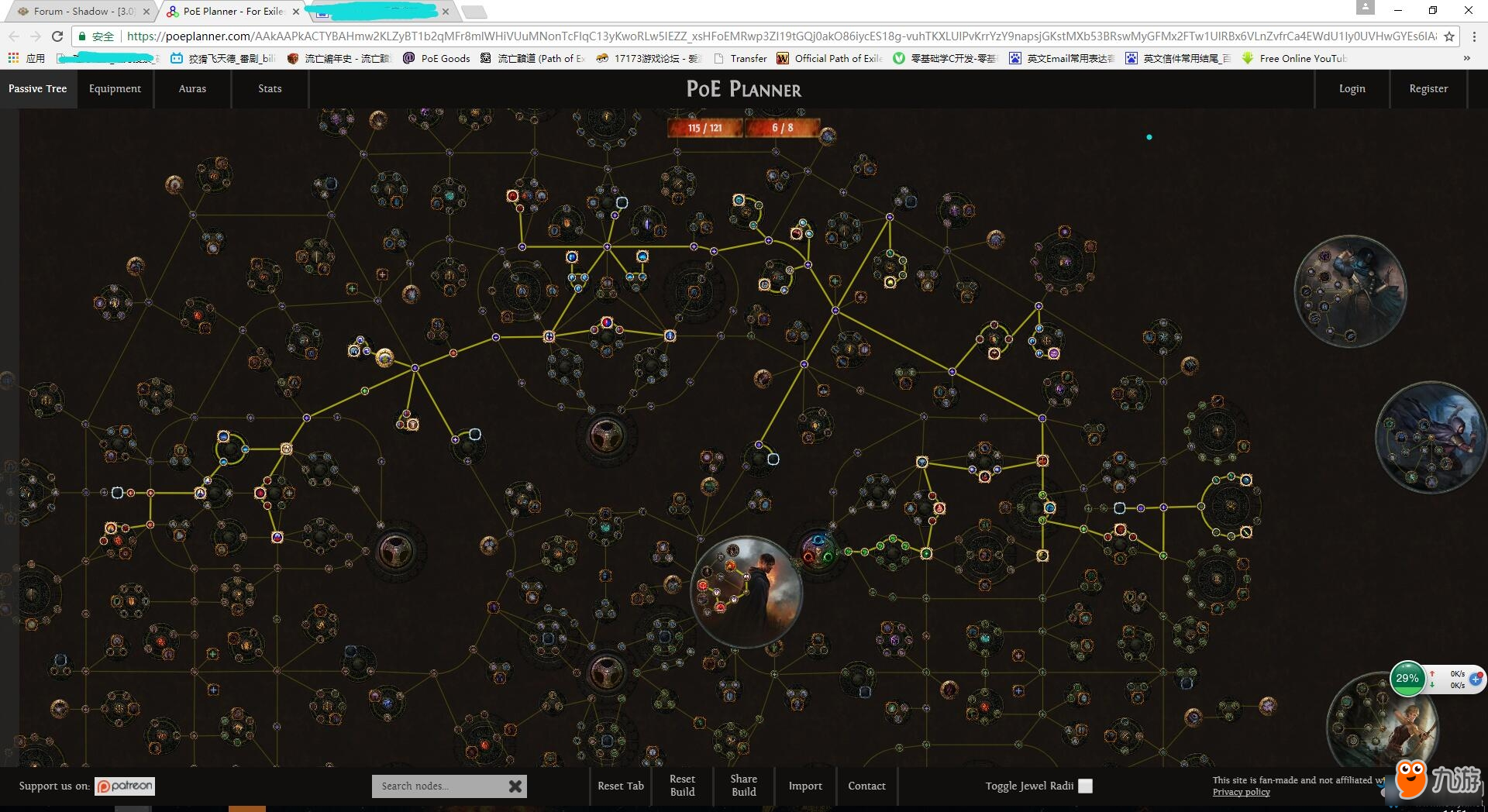Open the Patreon support button

pyautogui.click(x=125, y=786)
